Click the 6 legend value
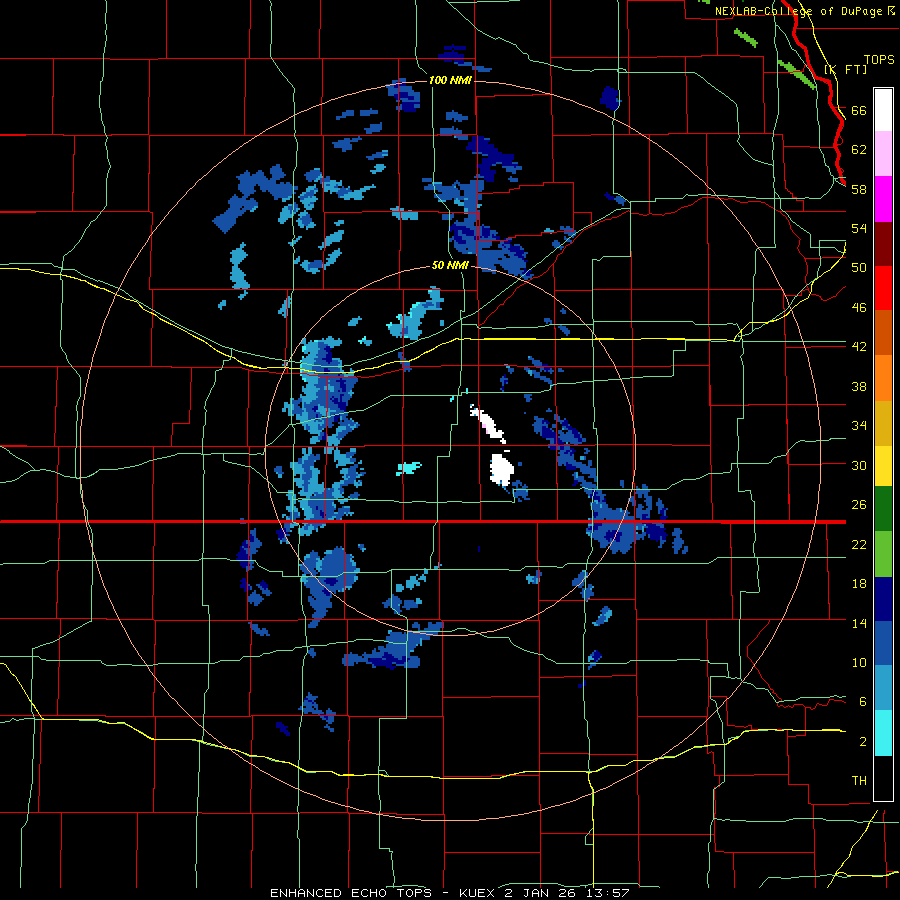Viewport: 900px width, 900px height. point(863,702)
